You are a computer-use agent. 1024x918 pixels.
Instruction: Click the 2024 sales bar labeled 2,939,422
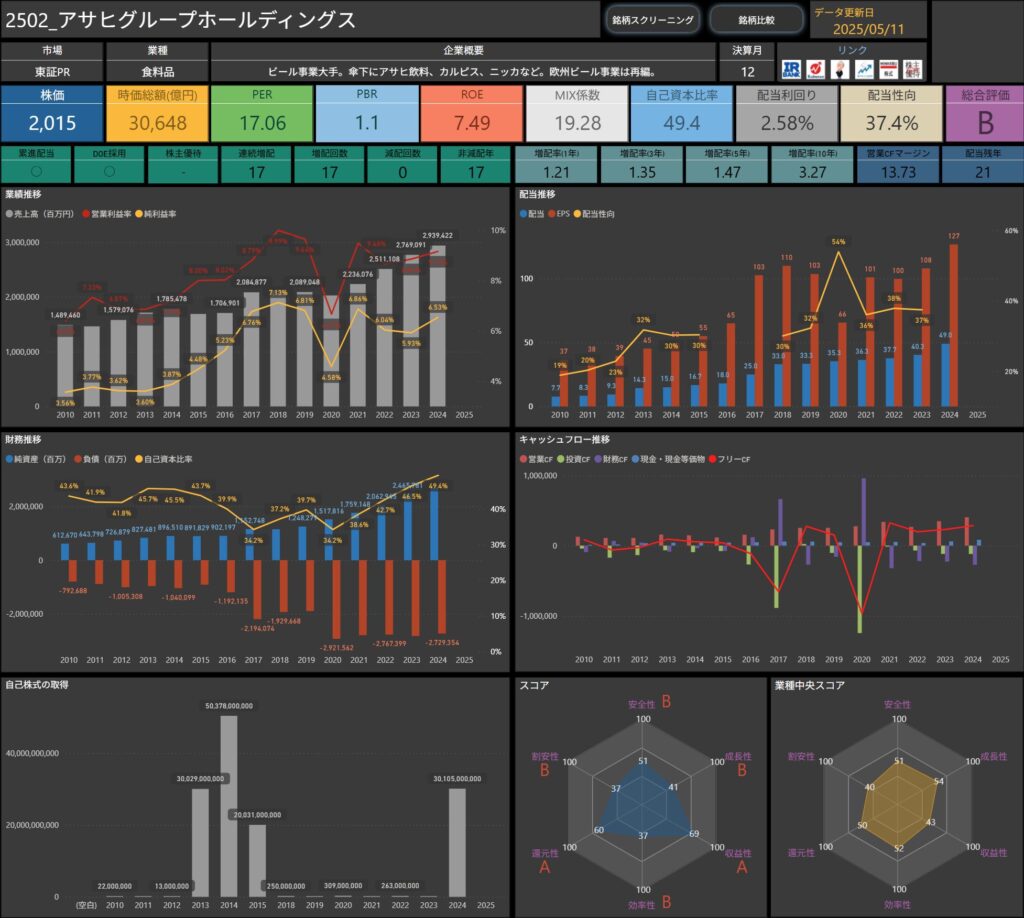pos(438,326)
